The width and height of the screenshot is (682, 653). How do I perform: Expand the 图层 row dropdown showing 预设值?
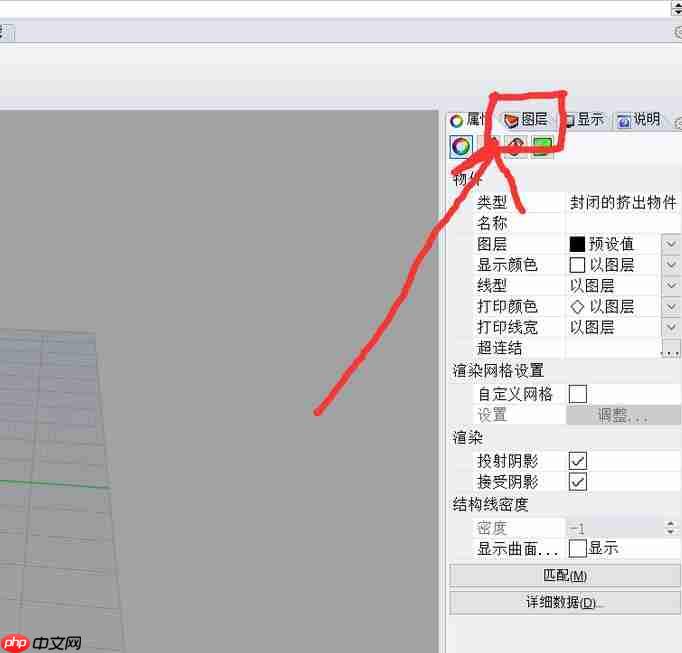click(670, 244)
